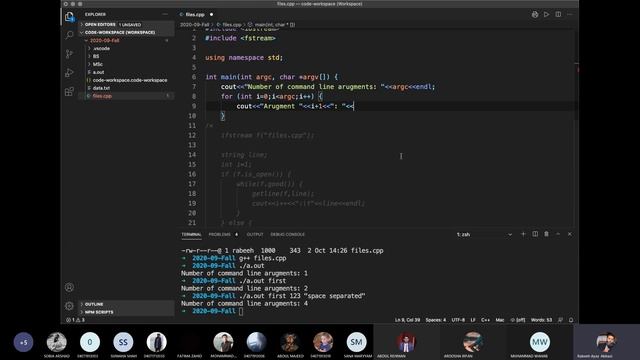The width and height of the screenshot is (640, 360).
Task: Switch to the TERMINAL panel tab
Action: [x=191, y=234]
